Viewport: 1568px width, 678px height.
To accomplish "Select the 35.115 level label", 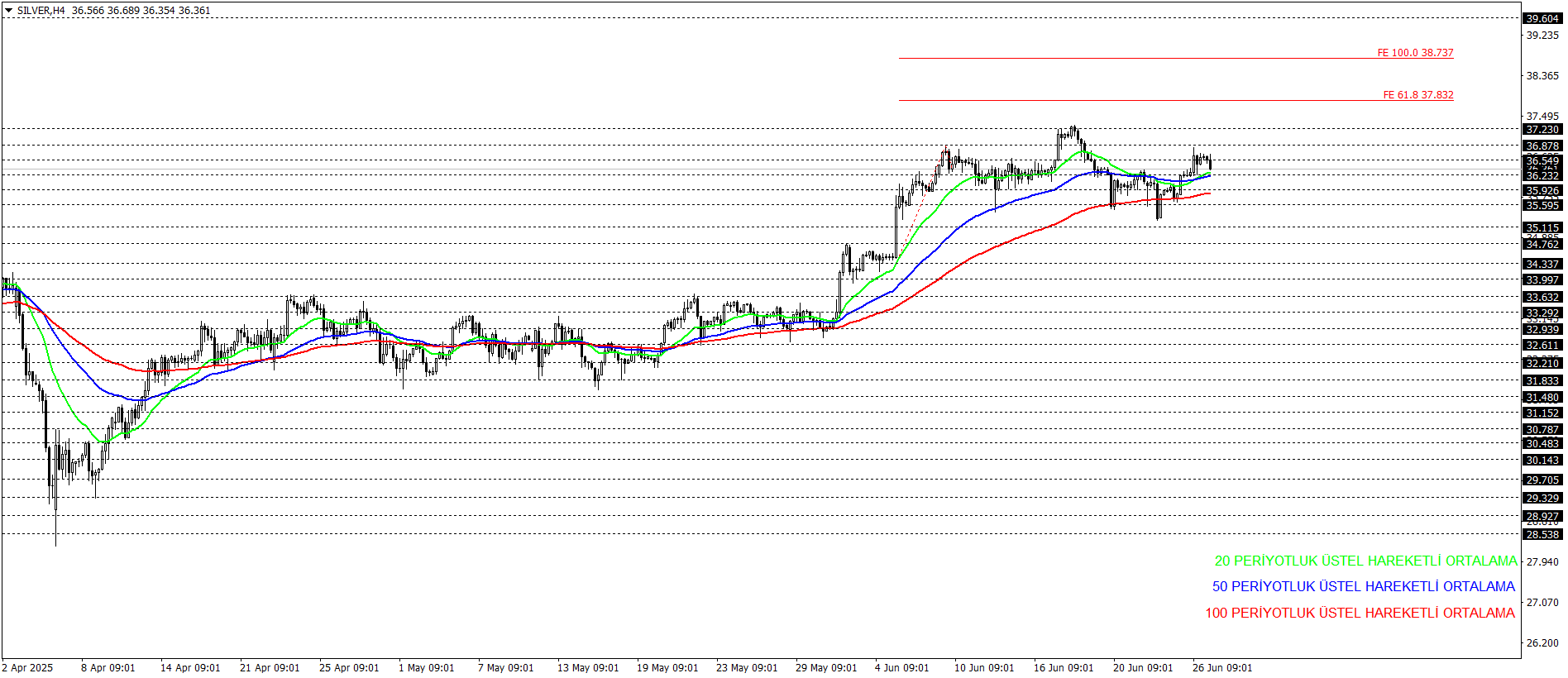I will [1542, 227].
